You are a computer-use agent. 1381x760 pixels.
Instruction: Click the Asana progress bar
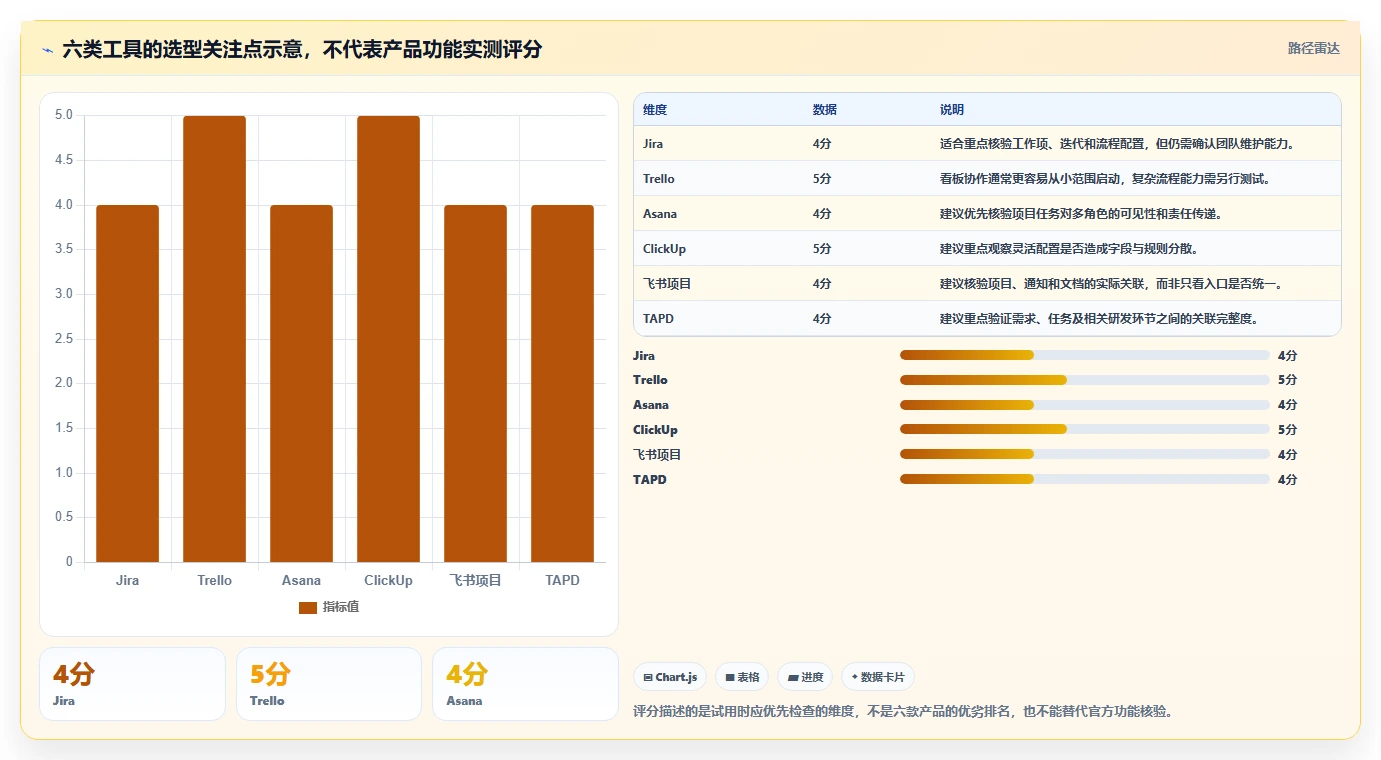tap(1085, 405)
